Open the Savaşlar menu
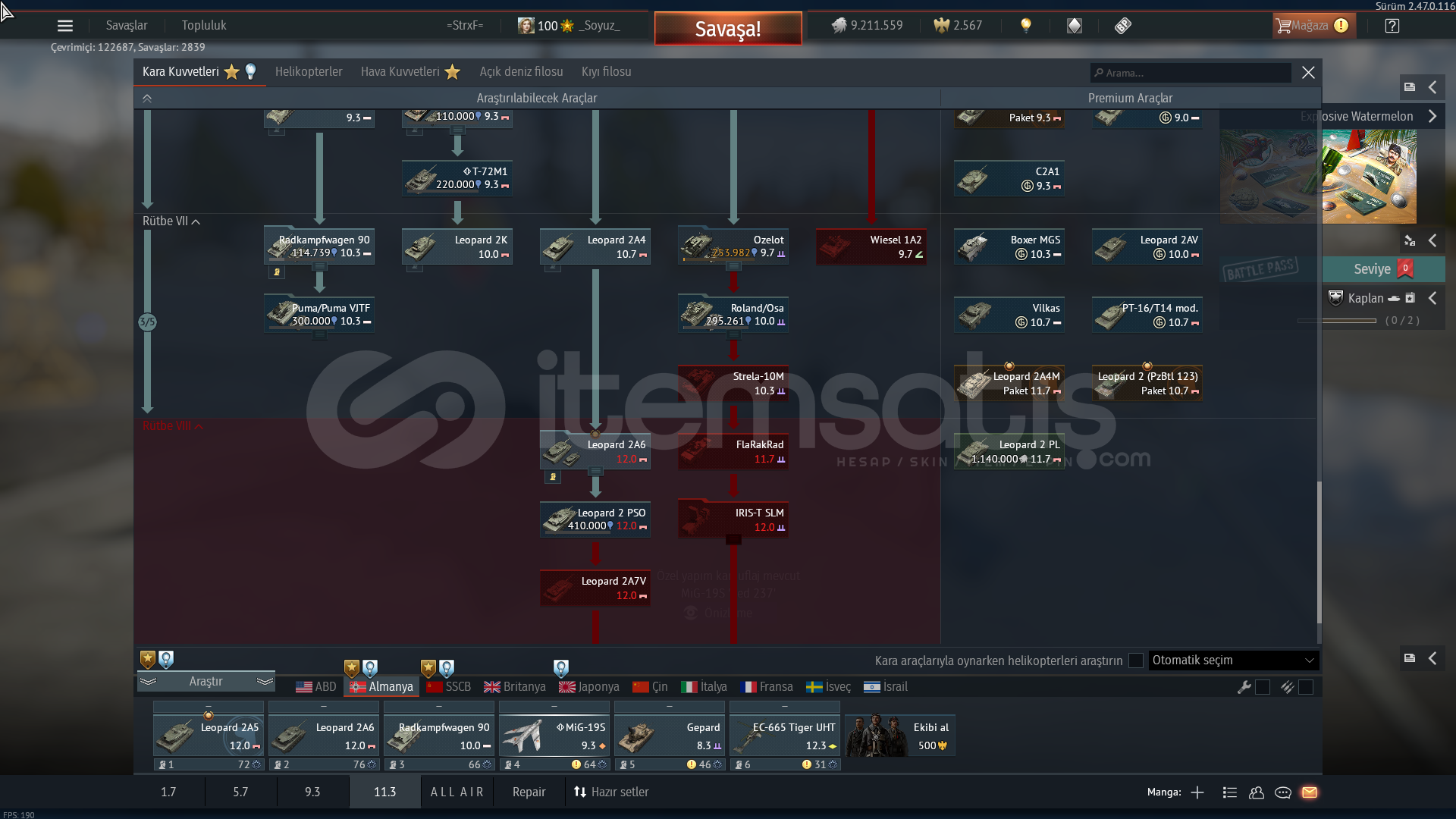The width and height of the screenshot is (1456, 819). pos(127,25)
